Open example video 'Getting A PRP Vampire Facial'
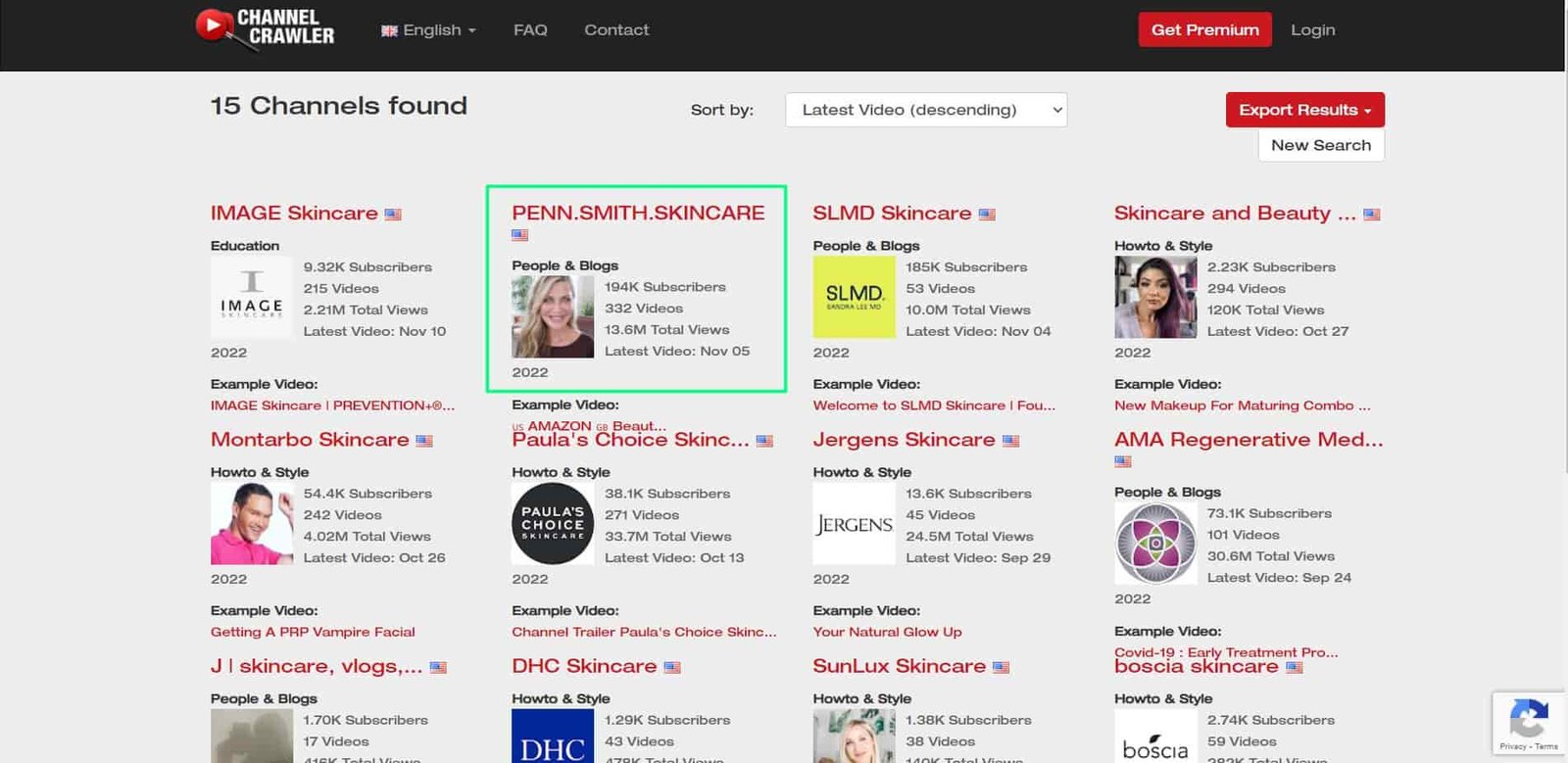1568x763 pixels. (313, 632)
